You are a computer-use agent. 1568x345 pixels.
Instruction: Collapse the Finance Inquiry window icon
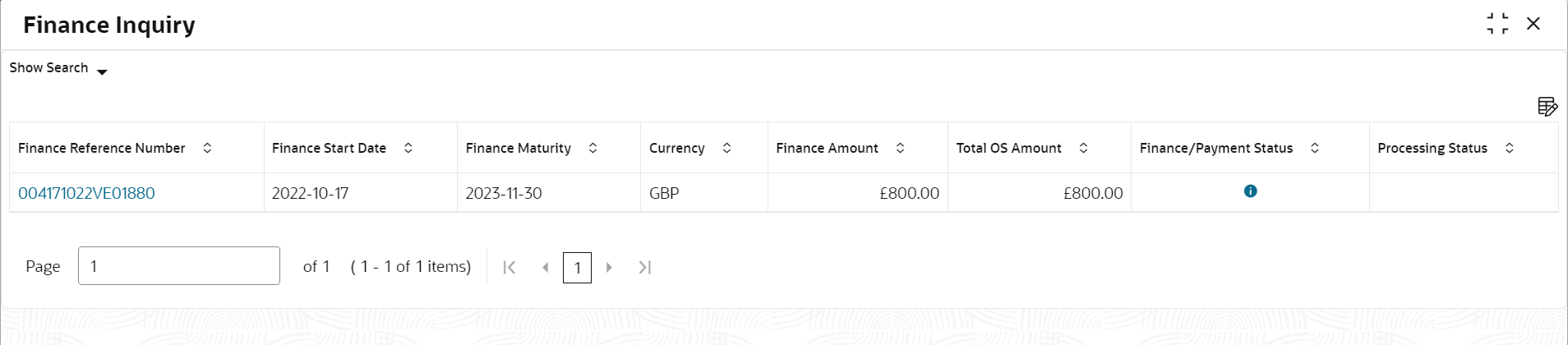pos(1497,24)
